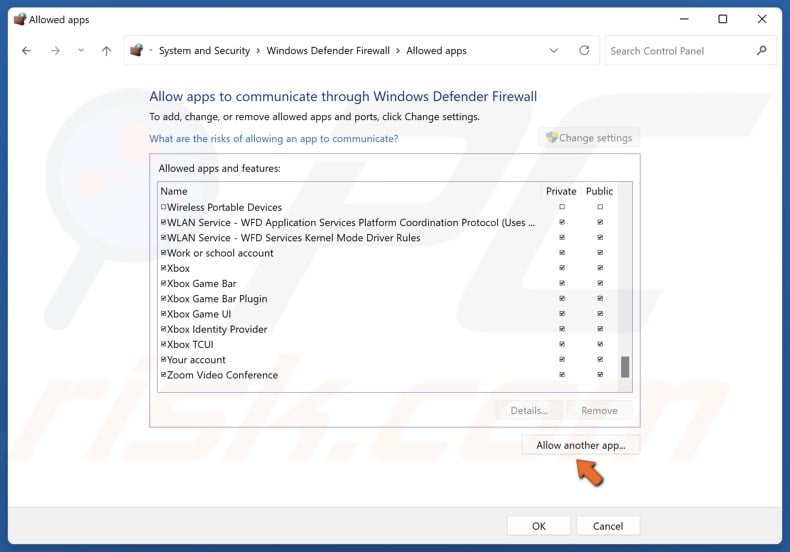The image size is (790, 552).
Task: Confirm with the OK button
Action: coord(539,526)
